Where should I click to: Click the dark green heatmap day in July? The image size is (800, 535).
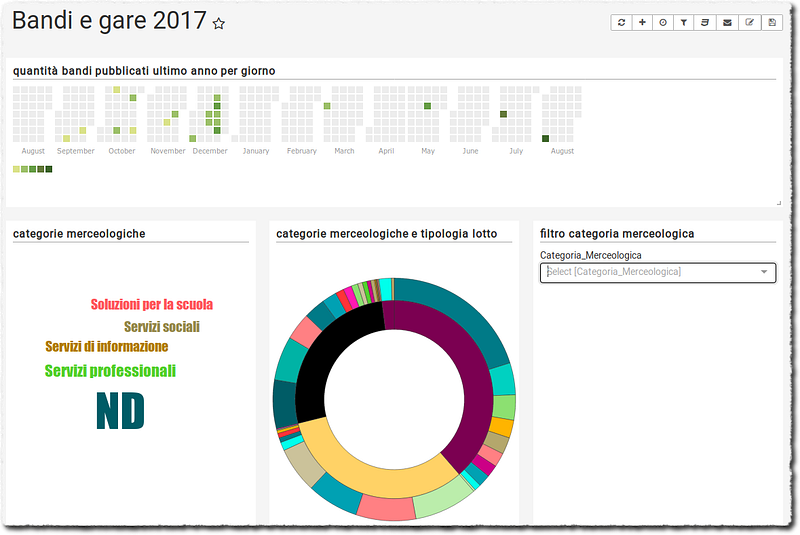[504, 114]
